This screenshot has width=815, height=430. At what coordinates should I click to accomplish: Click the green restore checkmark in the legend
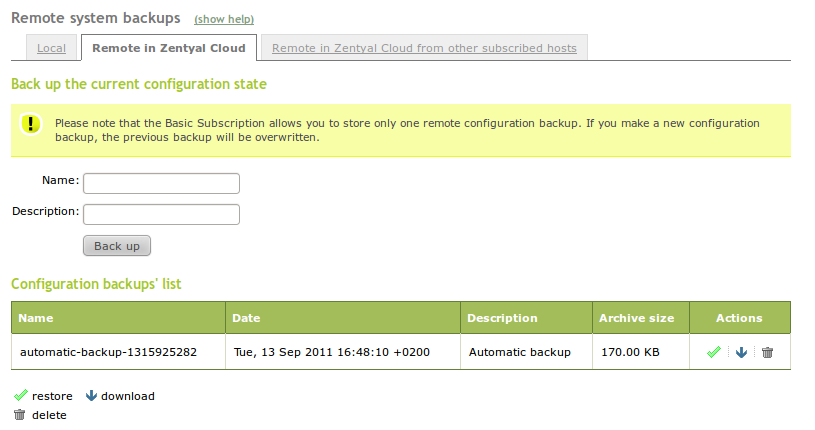[20, 396]
